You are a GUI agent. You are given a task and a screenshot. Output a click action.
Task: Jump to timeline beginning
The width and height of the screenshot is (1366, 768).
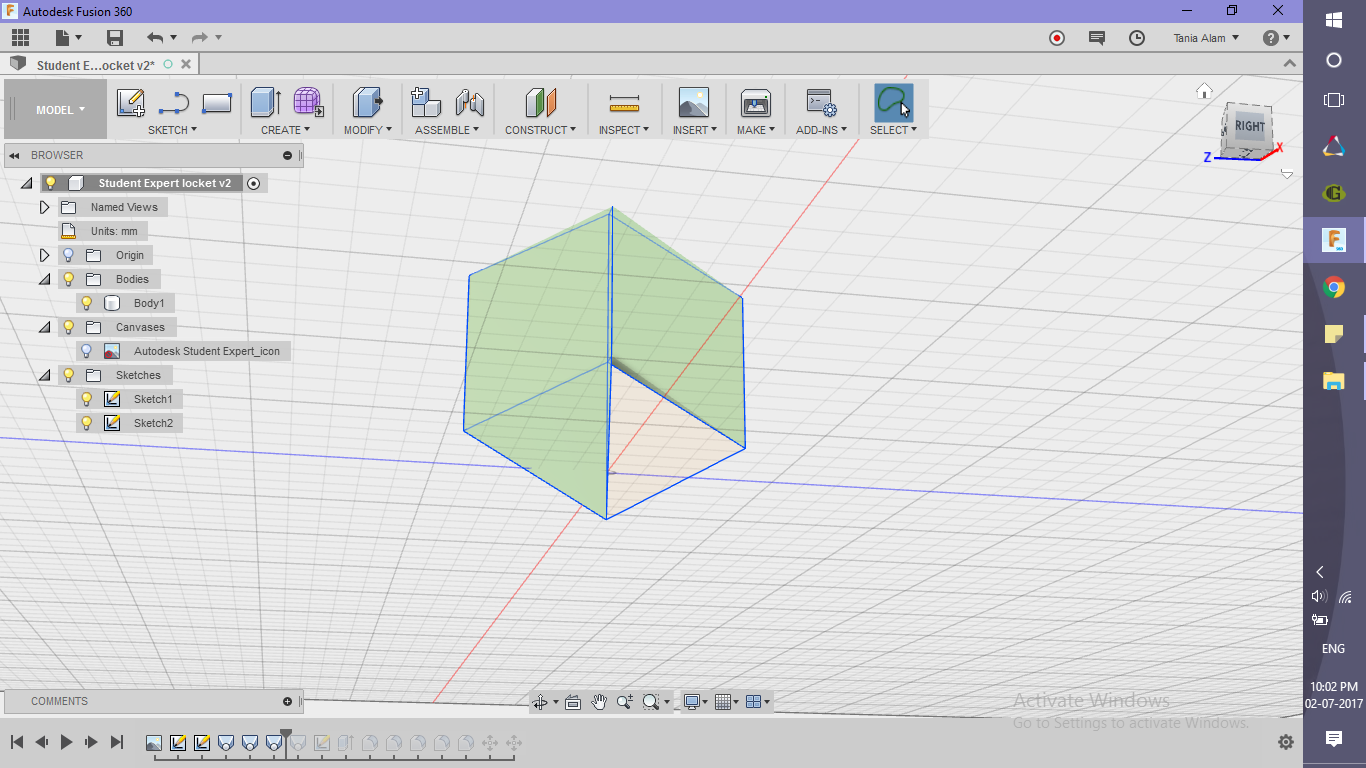(x=17, y=742)
